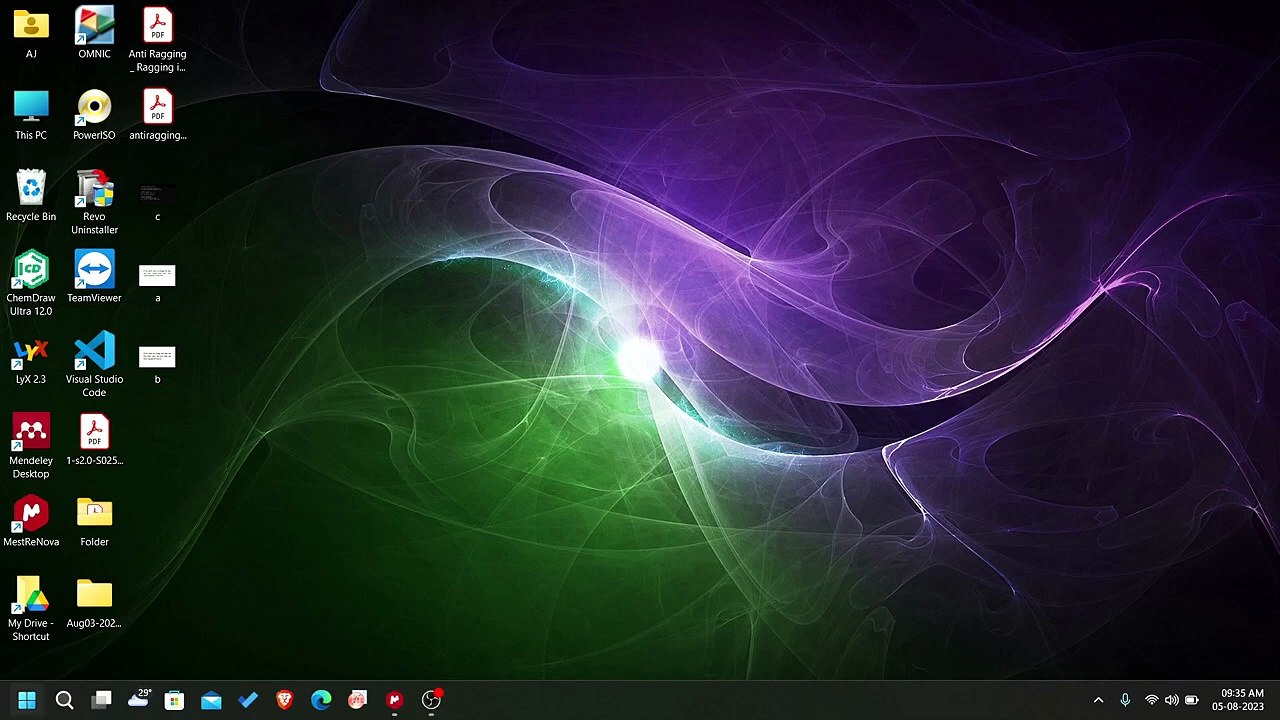The width and height of the screenshot is (1280, 720).
Task: Select the AJ user folder icon
Action: pos(31,25)
